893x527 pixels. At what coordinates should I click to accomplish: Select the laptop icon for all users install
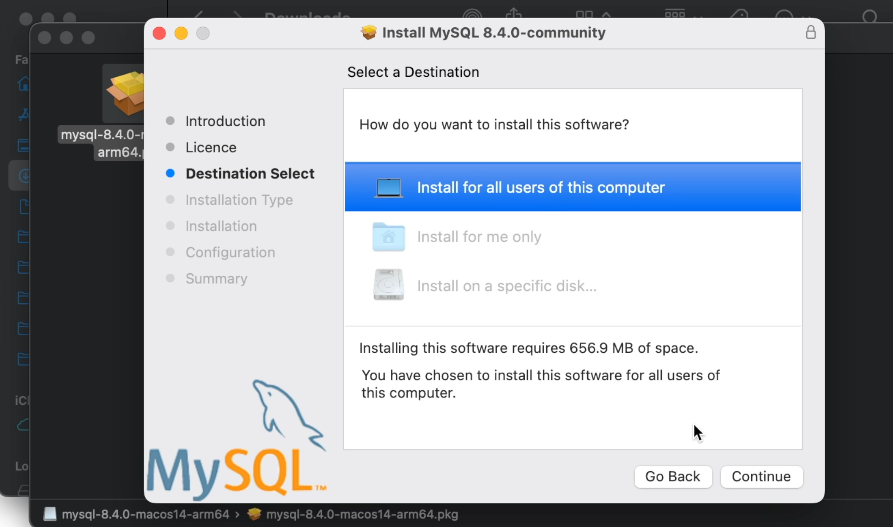pyautogui.click(x=388, y=187)
